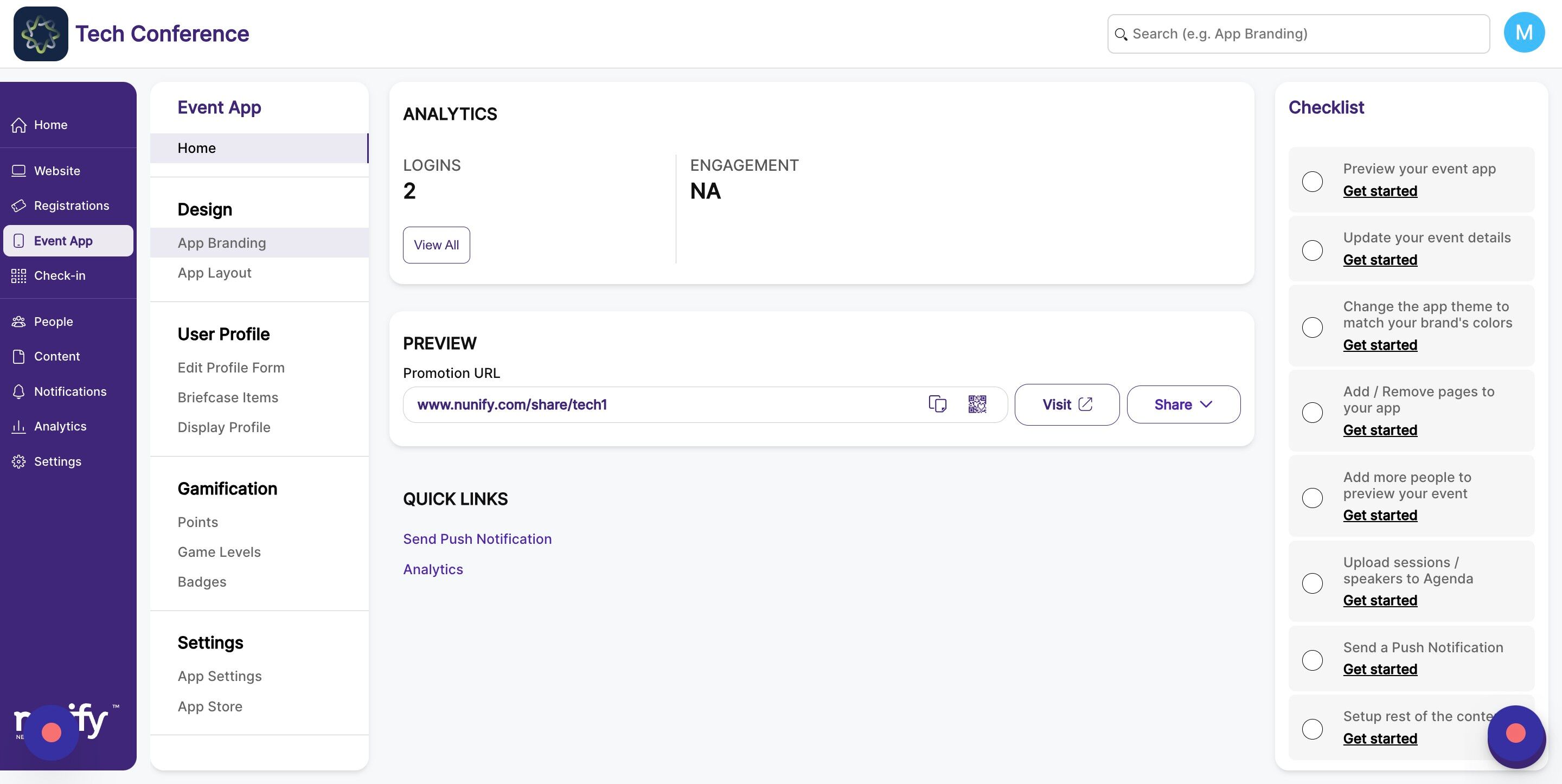This screenshot has width=1562, height=784.
Task: Tick the Send a Push Notification circle
Action: (1312, 660)
